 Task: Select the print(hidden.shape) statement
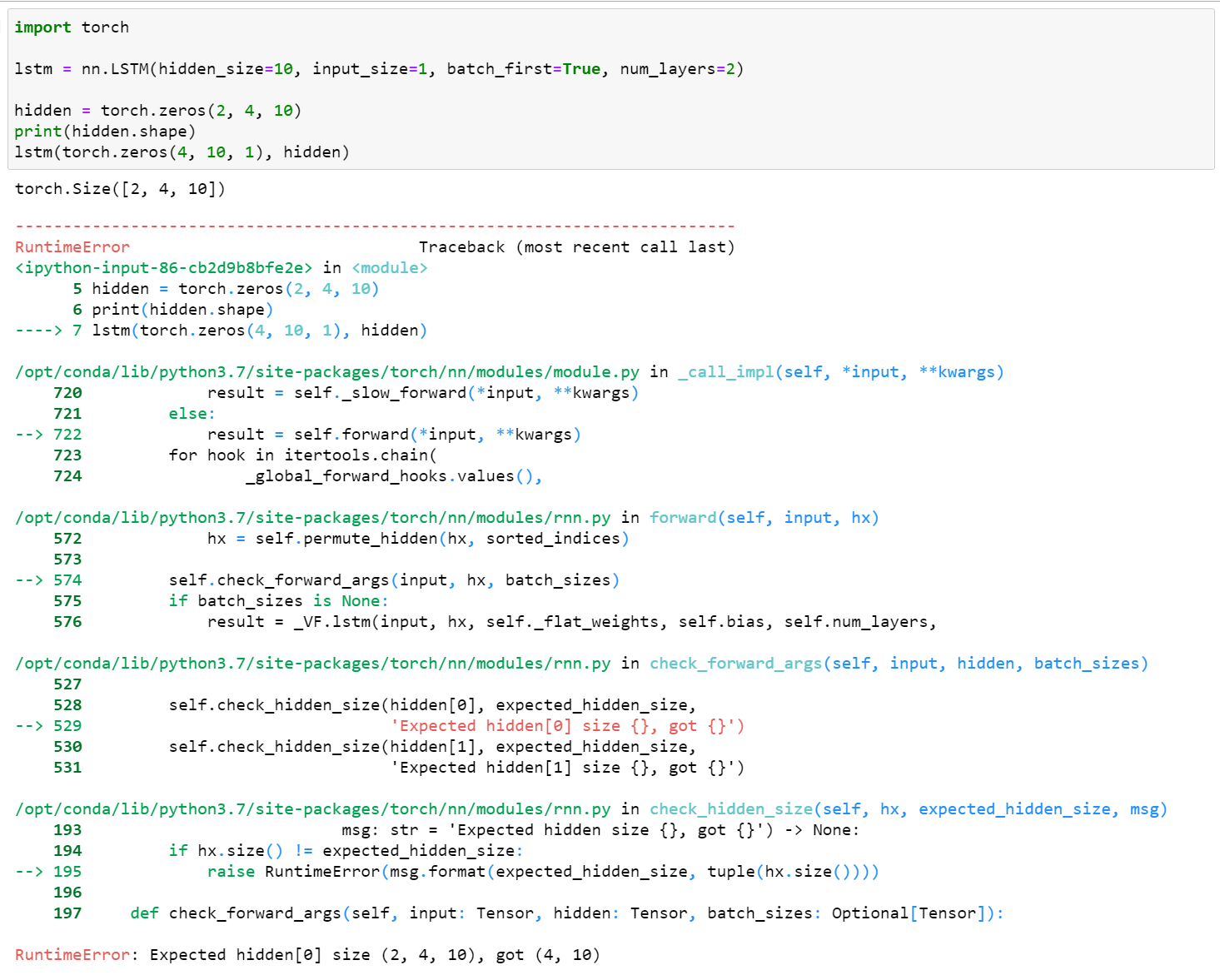(104, 131)
